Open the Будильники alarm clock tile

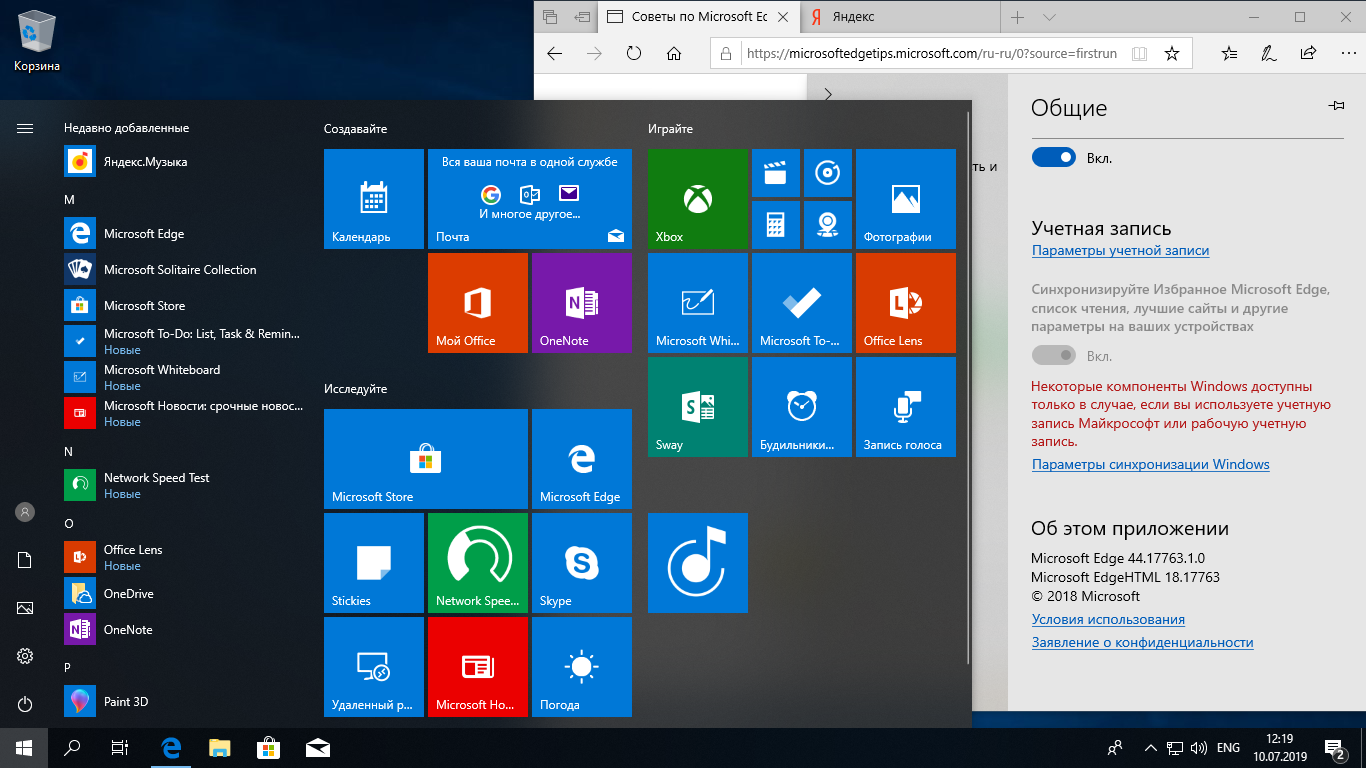pyautogui.click(x=802, y=407)
